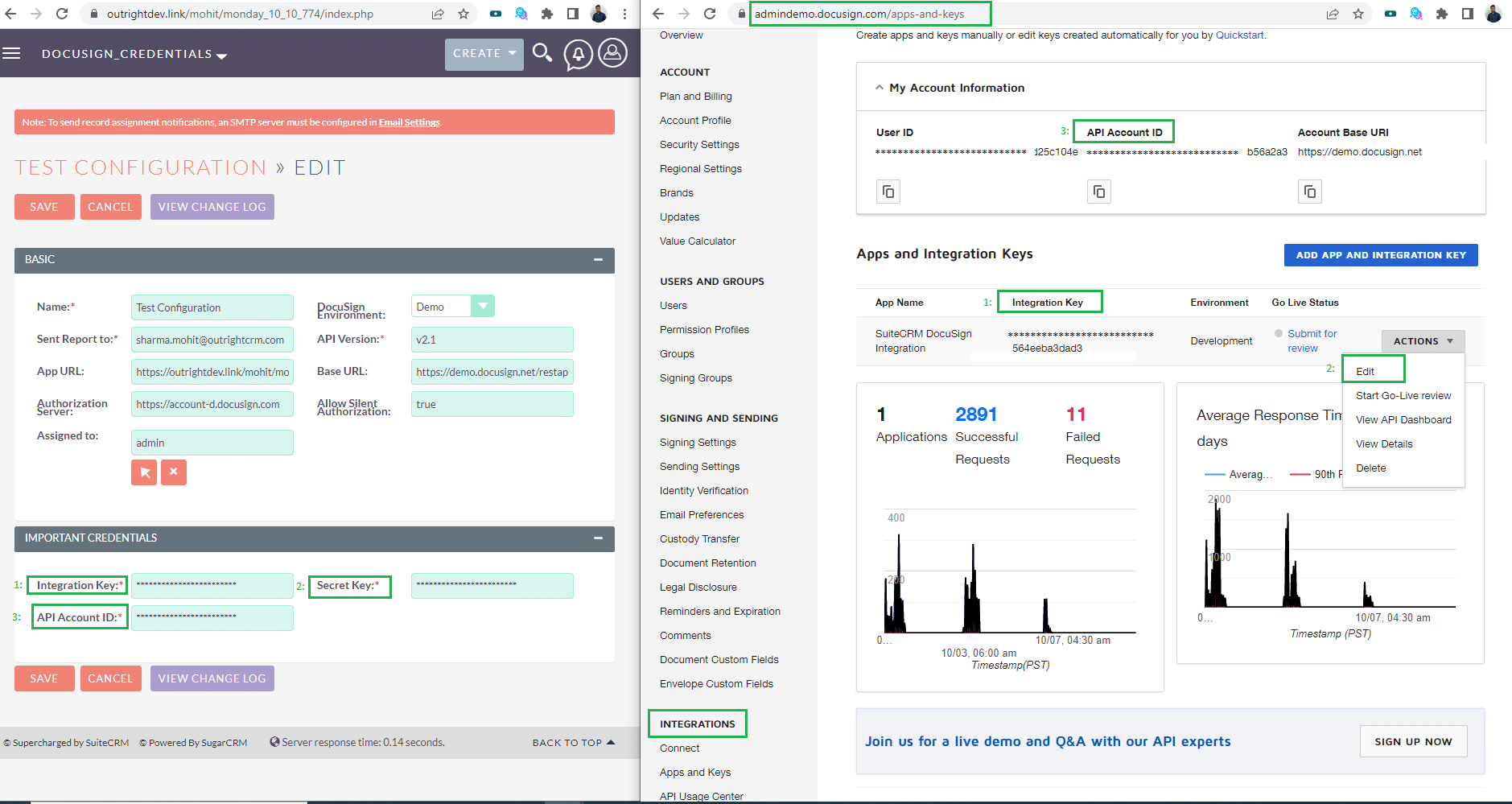
Task: Collapse the BASIC panel
Action: click(598, 260)
